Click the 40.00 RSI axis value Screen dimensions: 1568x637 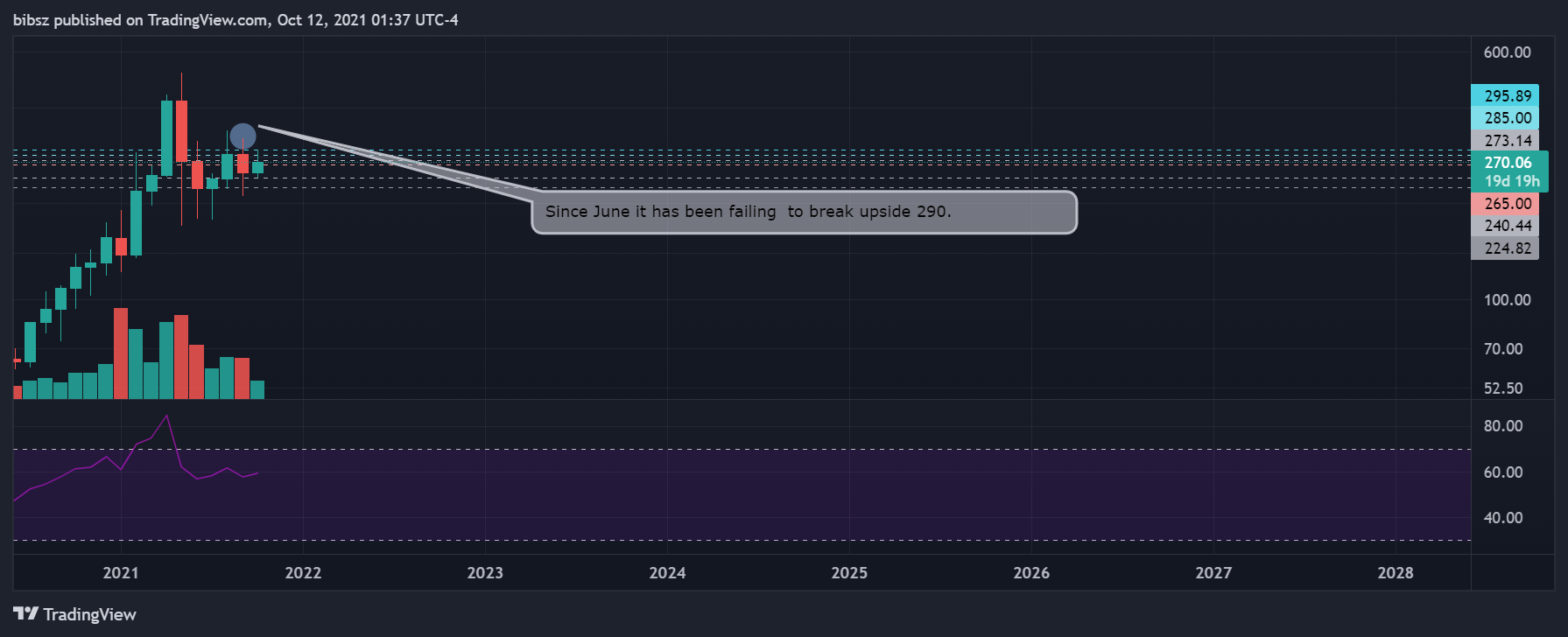pyautogui.click(x=1503, y=518)
